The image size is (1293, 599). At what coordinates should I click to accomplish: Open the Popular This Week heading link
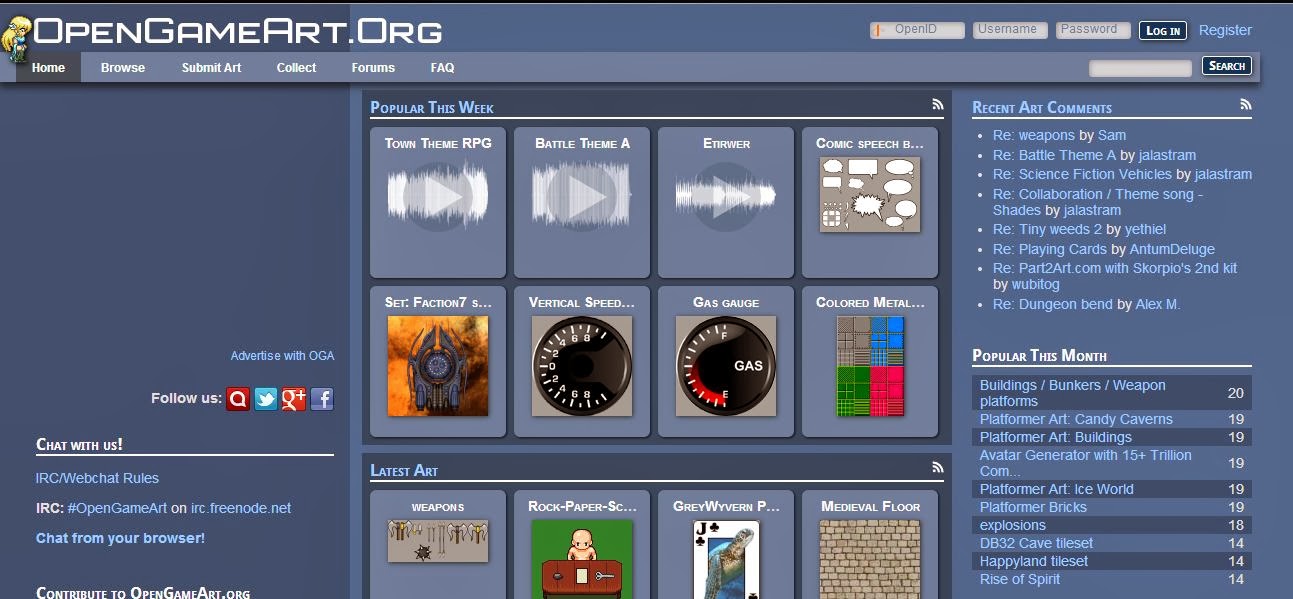(432, 108)
